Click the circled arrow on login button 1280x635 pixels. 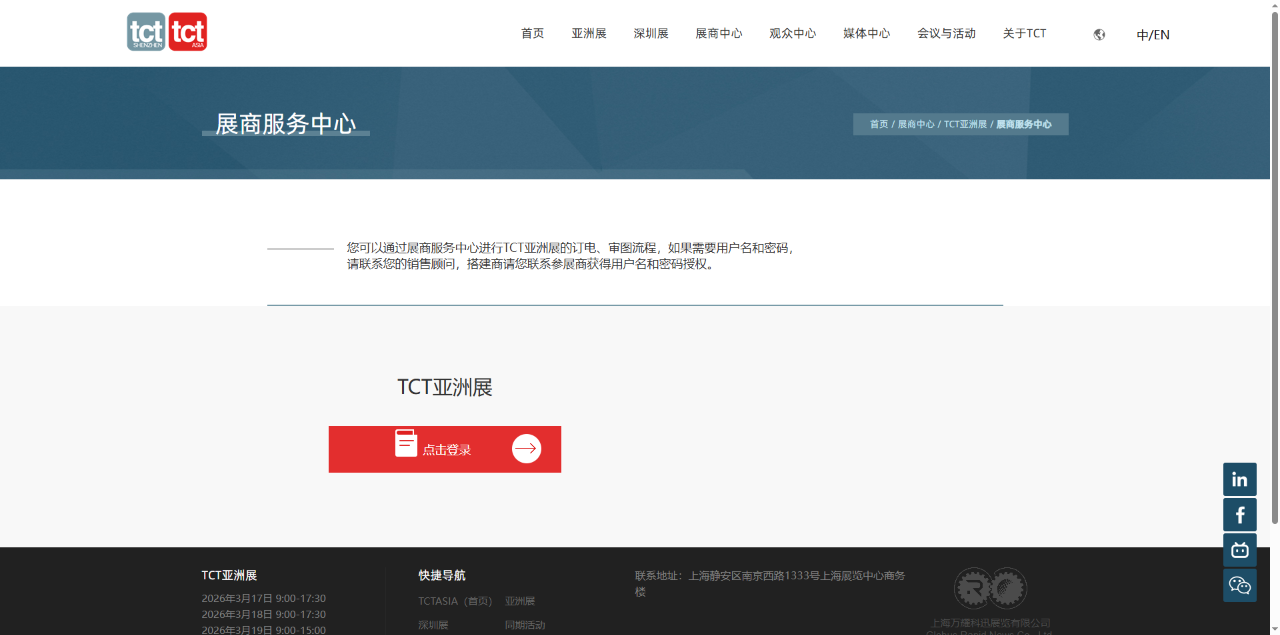(526, 449)
